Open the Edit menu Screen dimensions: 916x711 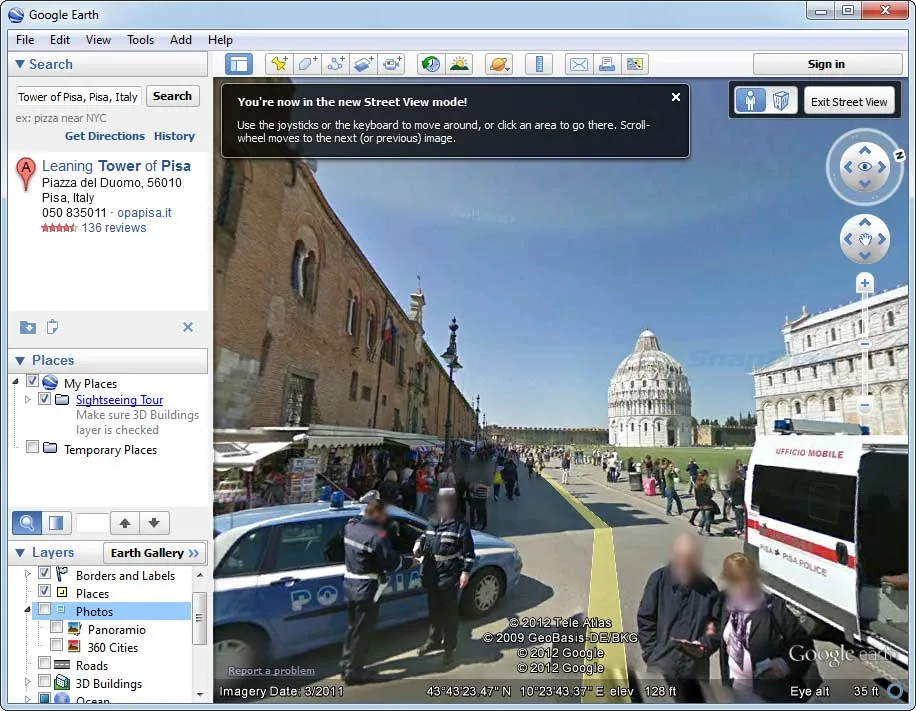(x=60, y=40)
